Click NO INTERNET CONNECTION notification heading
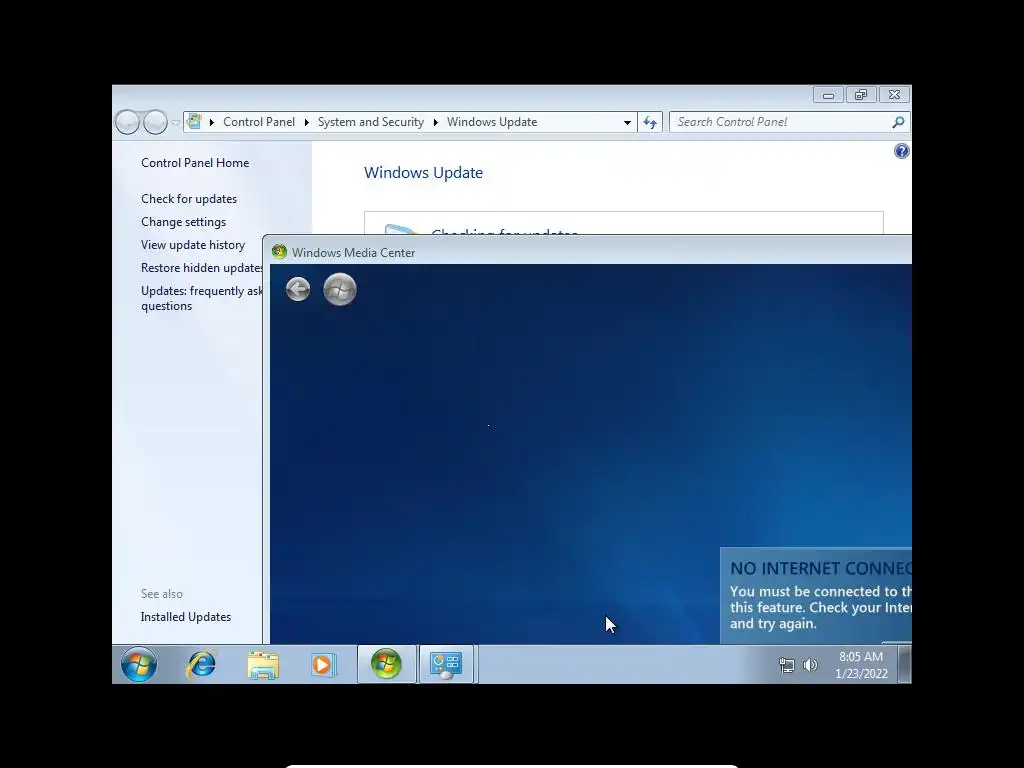This screenshot has width=1024, height=768. pos(820,568)
